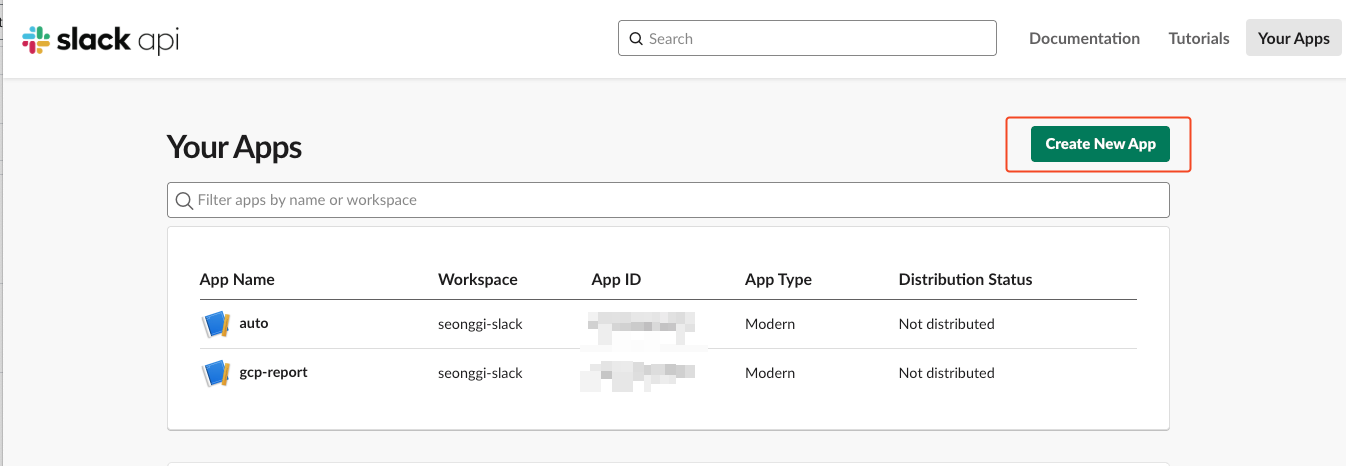Click Not distributed in the gcp-report row
This screenshot has width=1346, height=466.
coord(946,373)
